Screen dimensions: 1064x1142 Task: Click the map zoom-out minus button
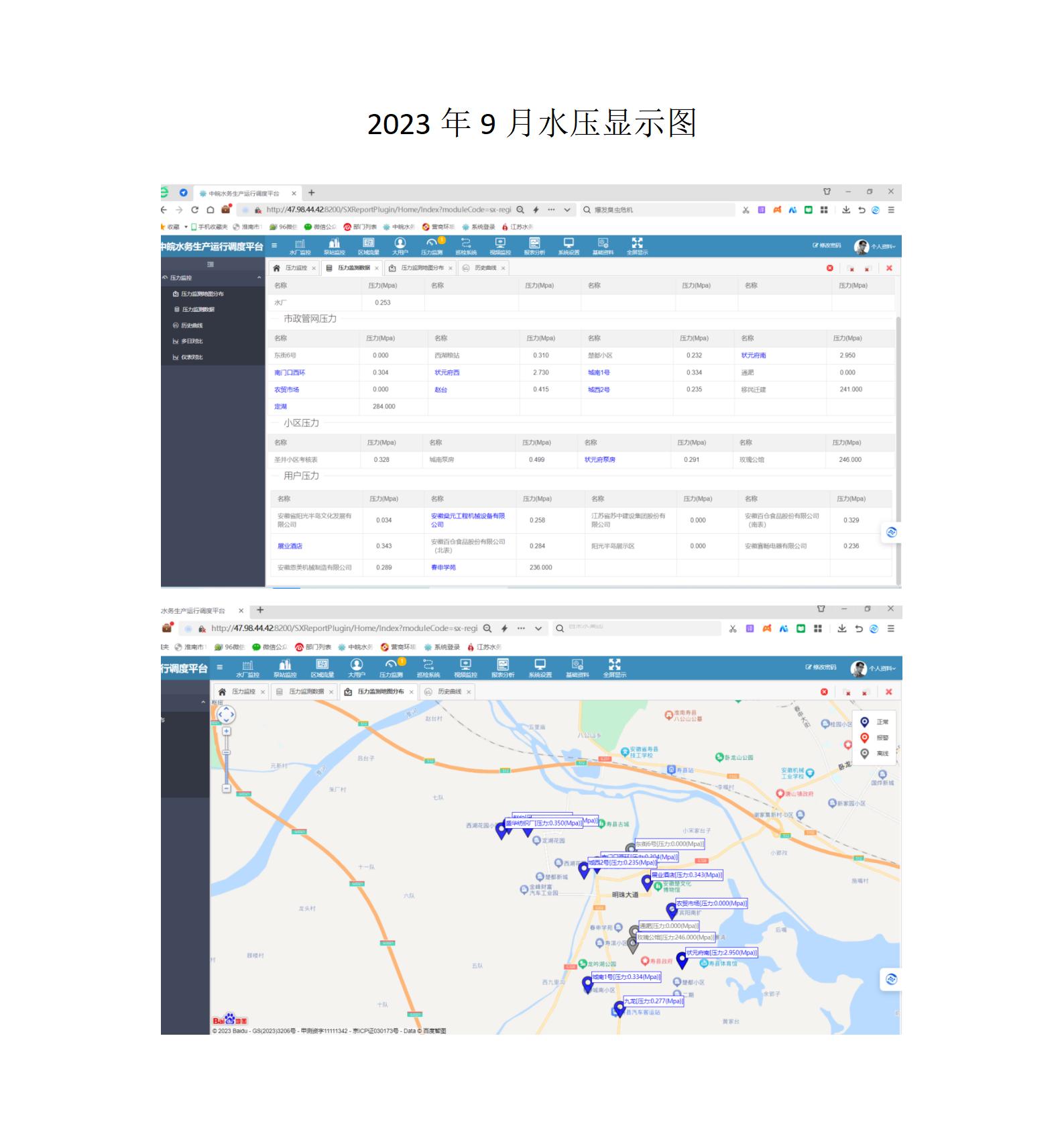click(227, 789)
